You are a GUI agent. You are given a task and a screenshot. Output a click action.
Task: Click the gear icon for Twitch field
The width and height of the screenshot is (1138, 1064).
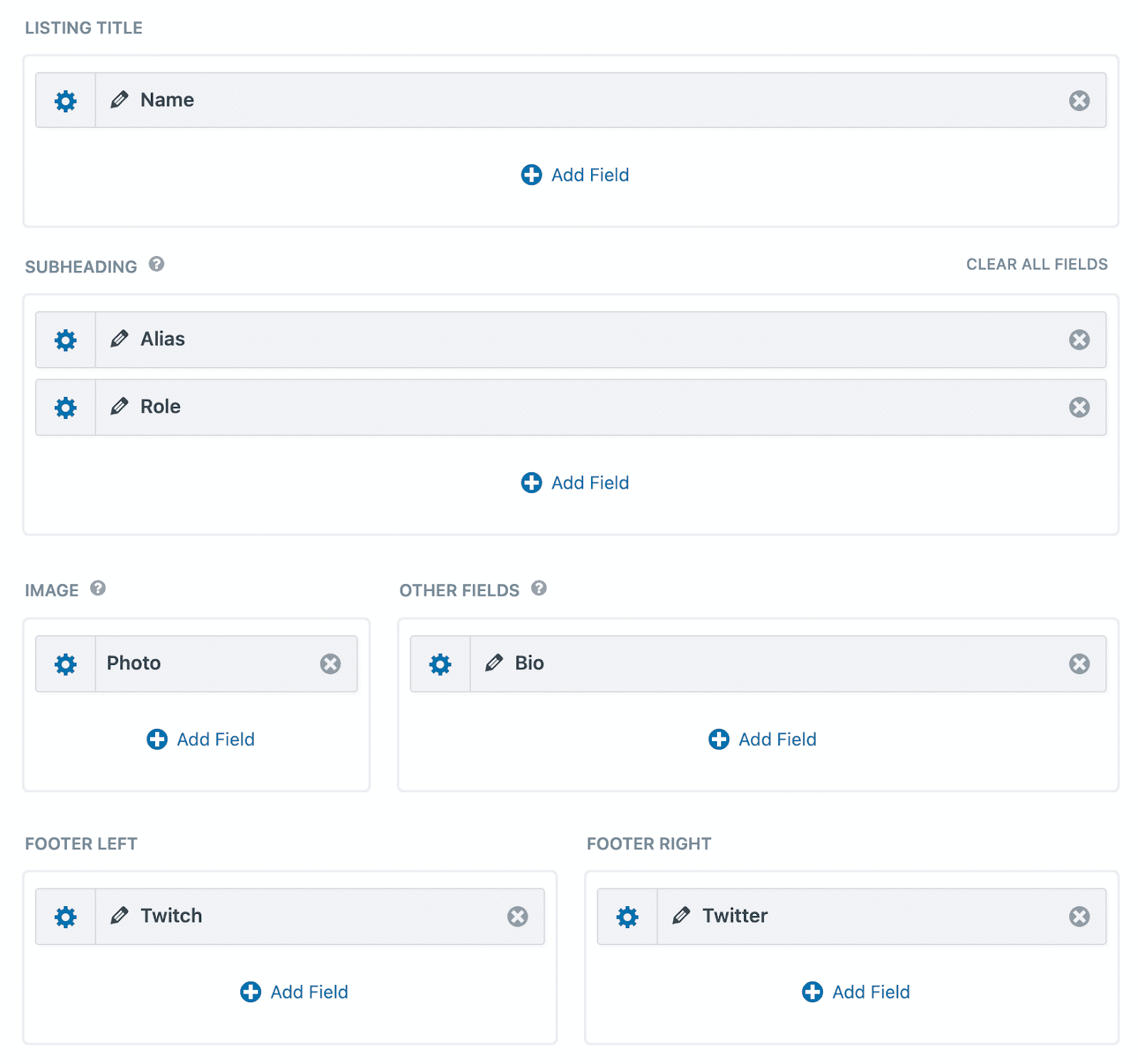point(65,917)
